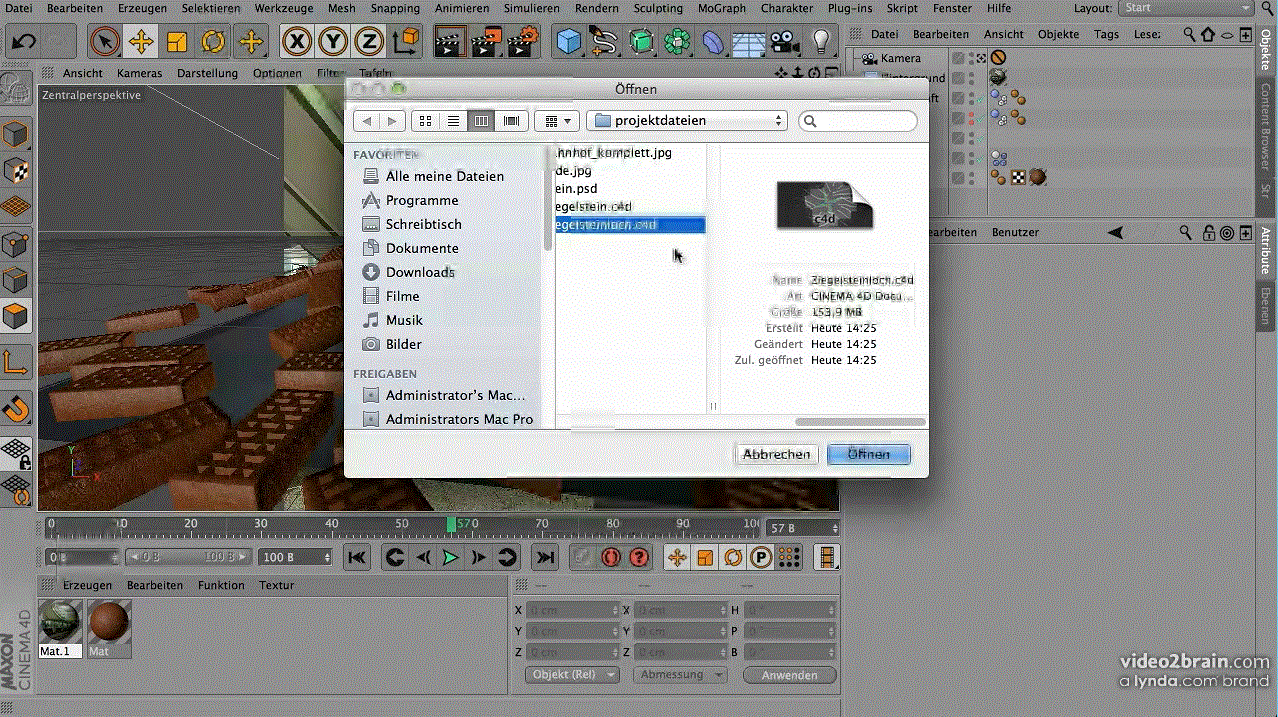Add a Light object bulb icon
This screenshot has height=717, width=1278.
pos(821,42)
